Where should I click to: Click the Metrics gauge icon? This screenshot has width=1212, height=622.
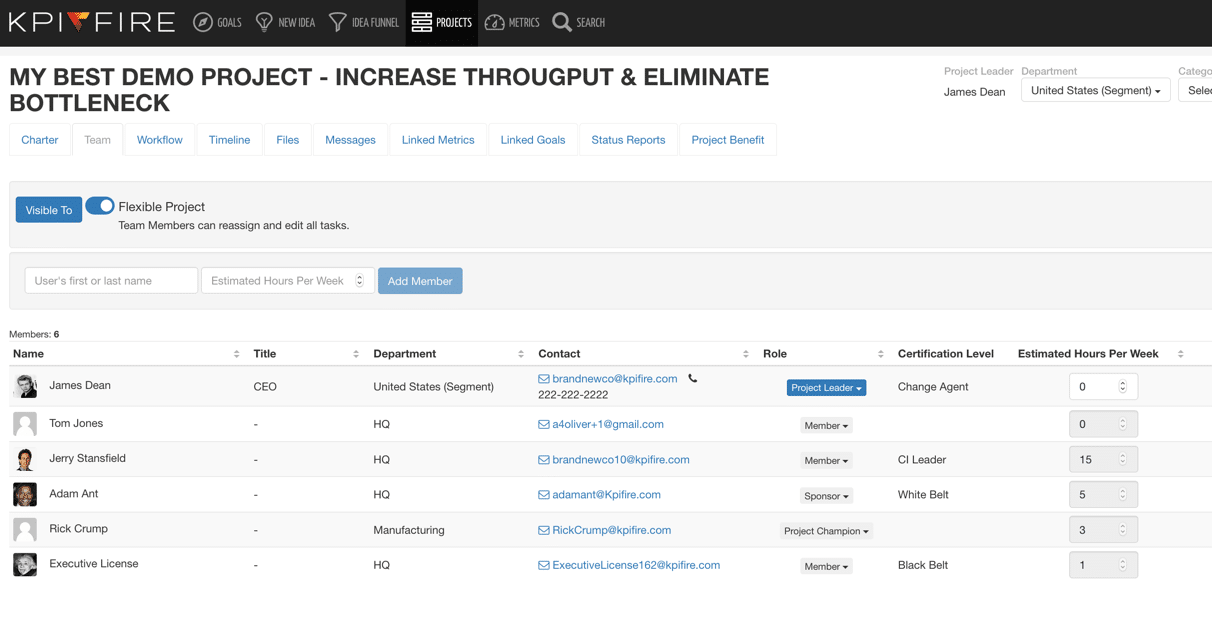pos(494,22)
